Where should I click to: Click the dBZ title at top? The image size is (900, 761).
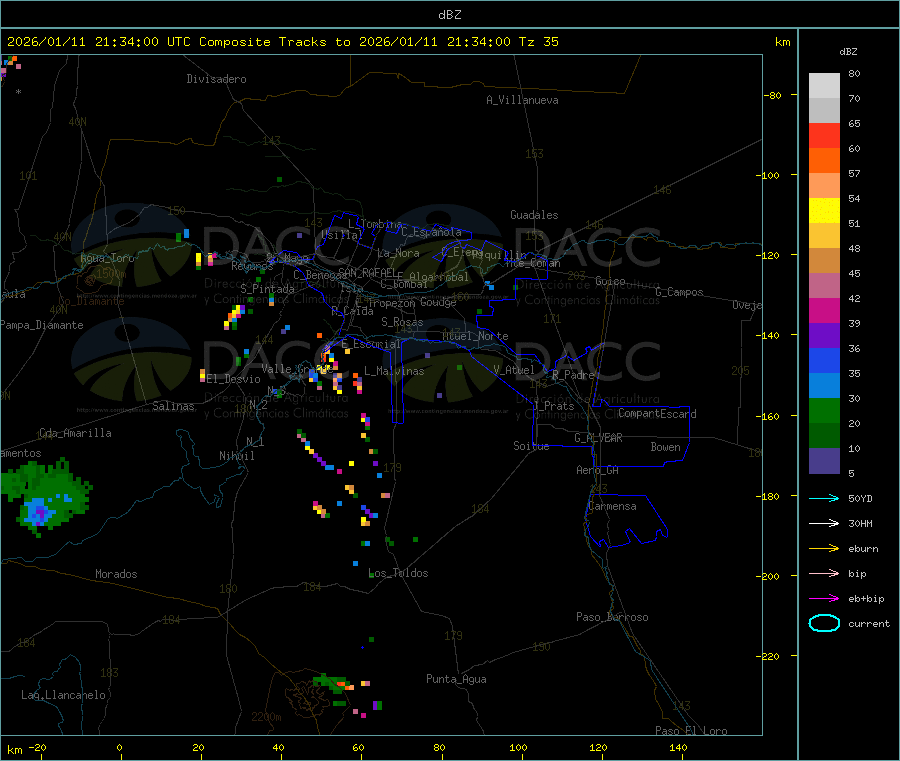[x=449, y=15]
